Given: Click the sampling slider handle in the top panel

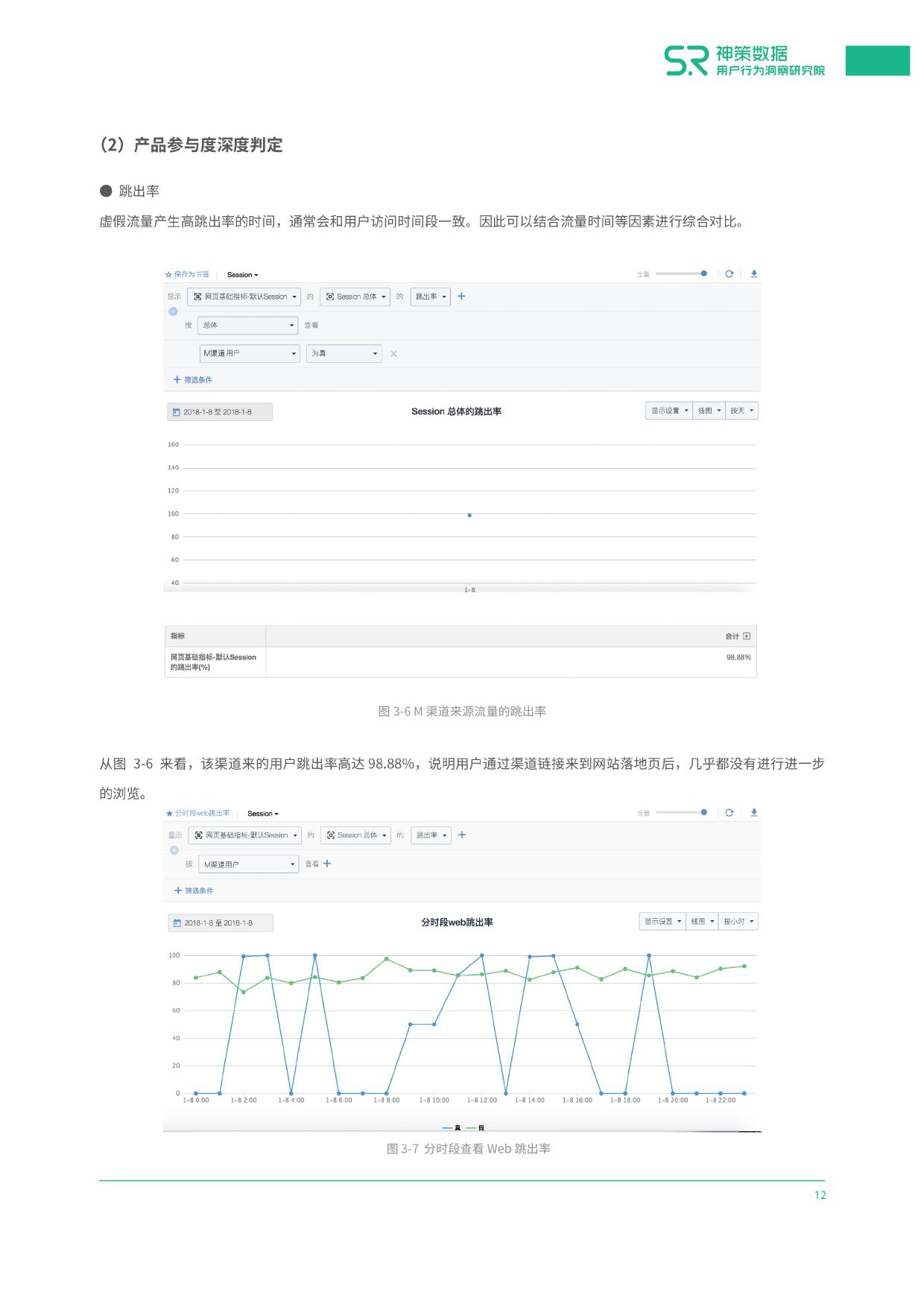Looking at the screenshot, I should (703, 273).
